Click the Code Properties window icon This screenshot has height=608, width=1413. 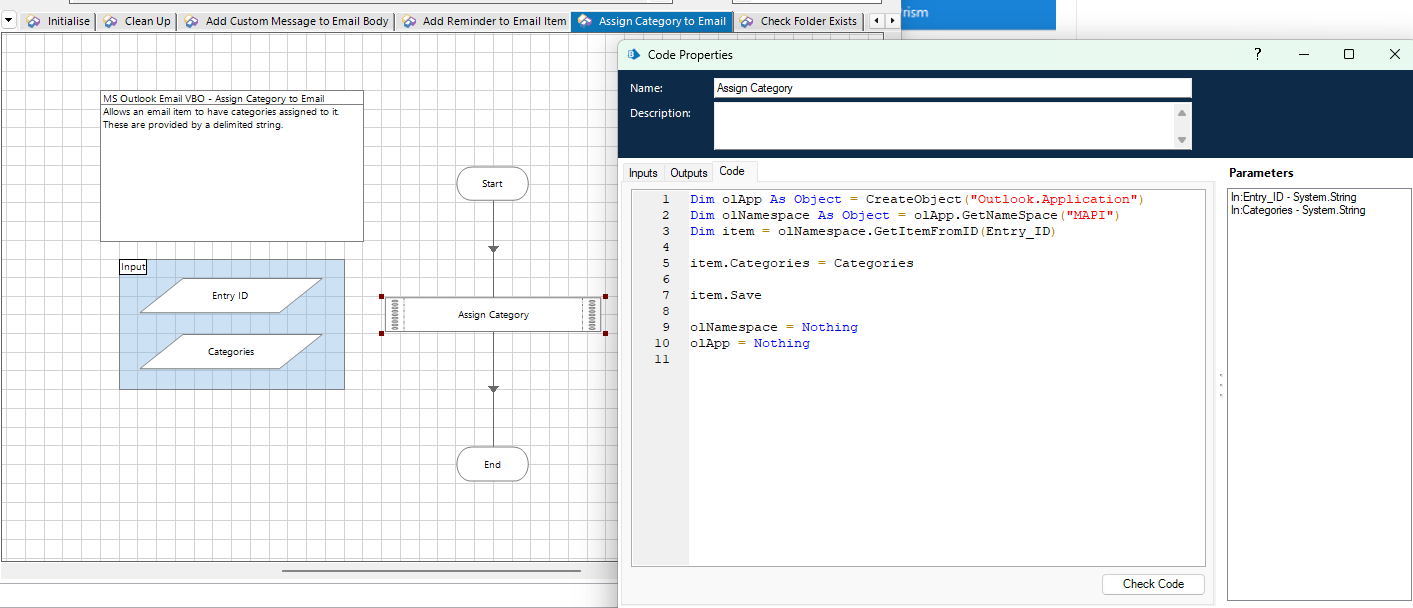tap(632, 55)
